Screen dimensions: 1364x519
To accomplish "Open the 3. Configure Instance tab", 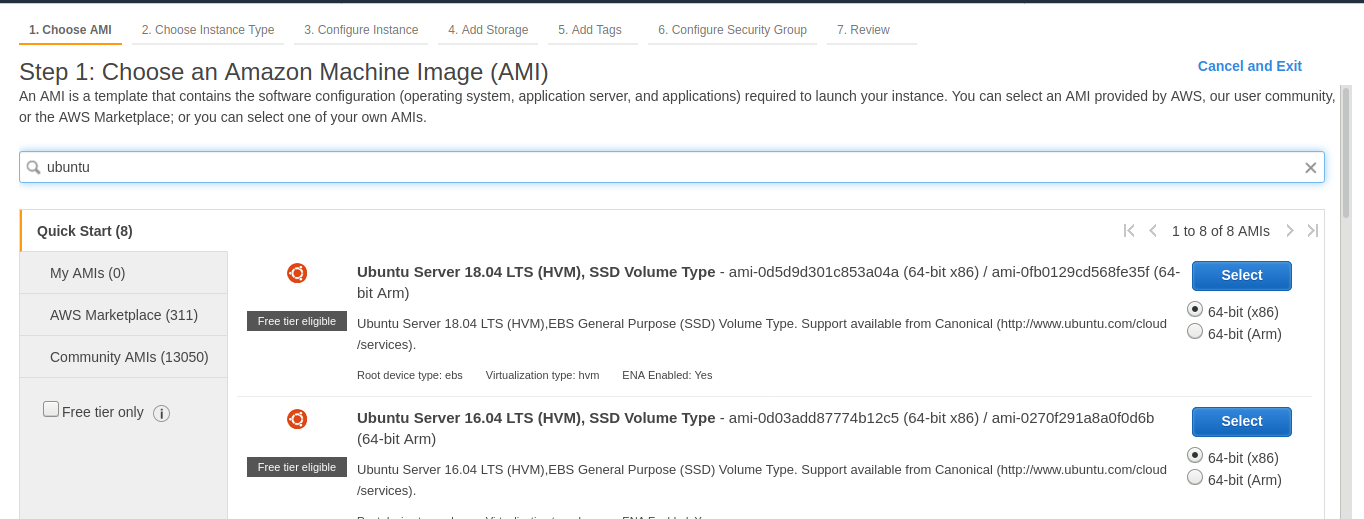I will (x=361, y=30).
